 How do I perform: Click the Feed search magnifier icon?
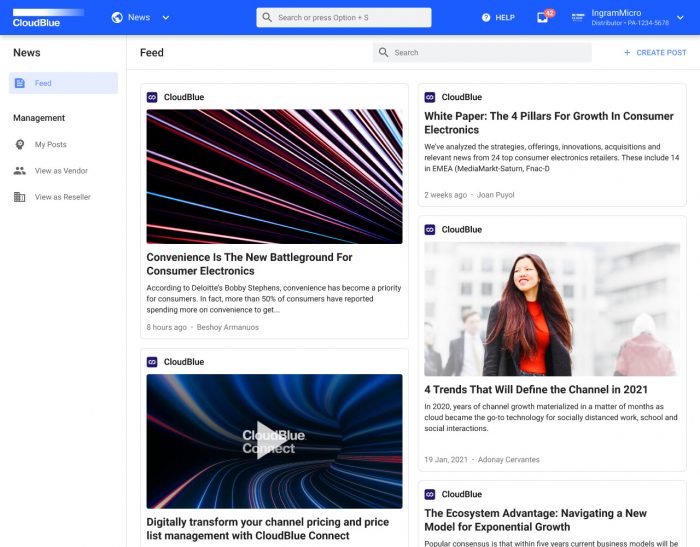point(383,52)
